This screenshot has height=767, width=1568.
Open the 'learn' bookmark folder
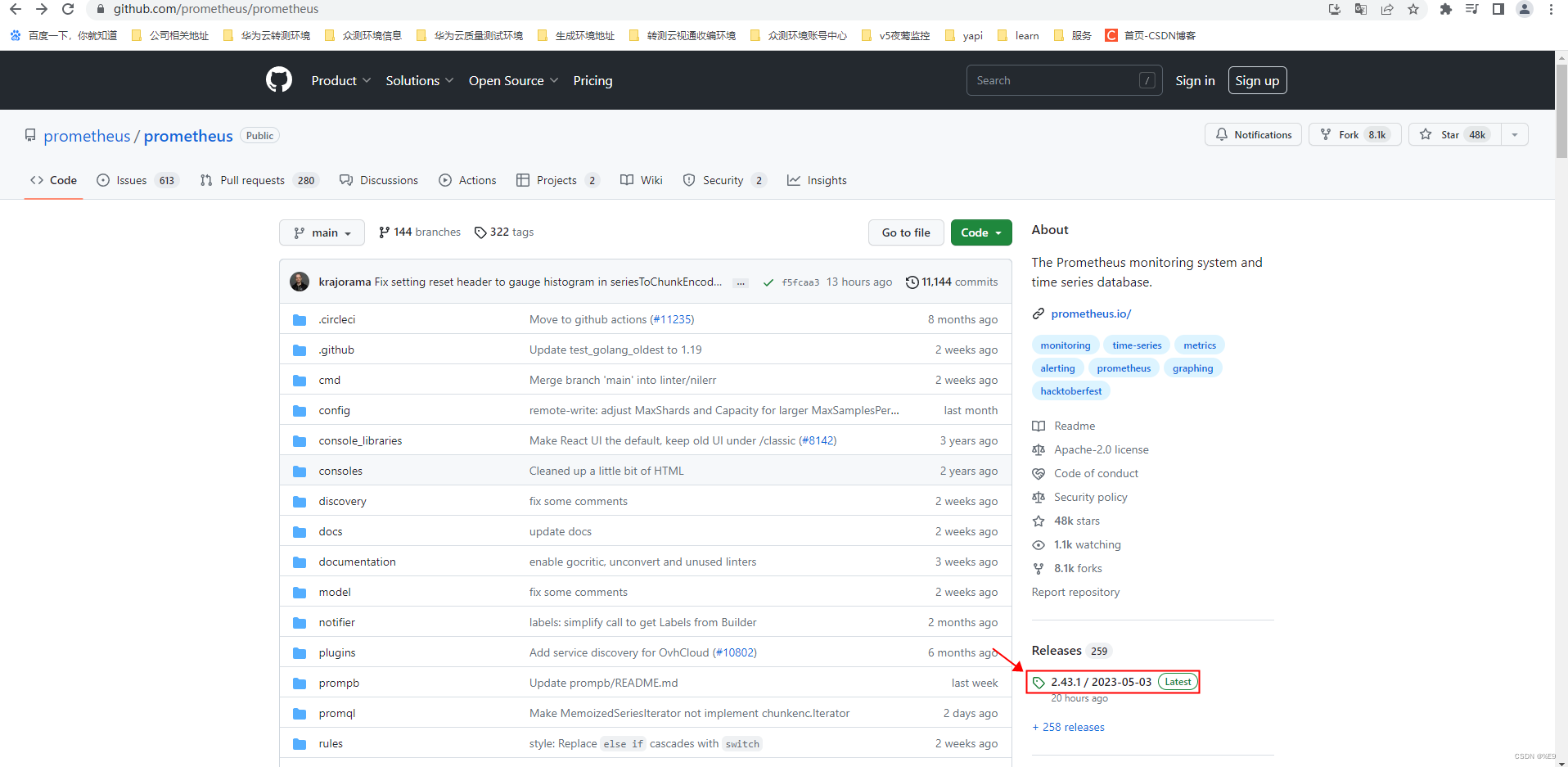pos(1018,35)
